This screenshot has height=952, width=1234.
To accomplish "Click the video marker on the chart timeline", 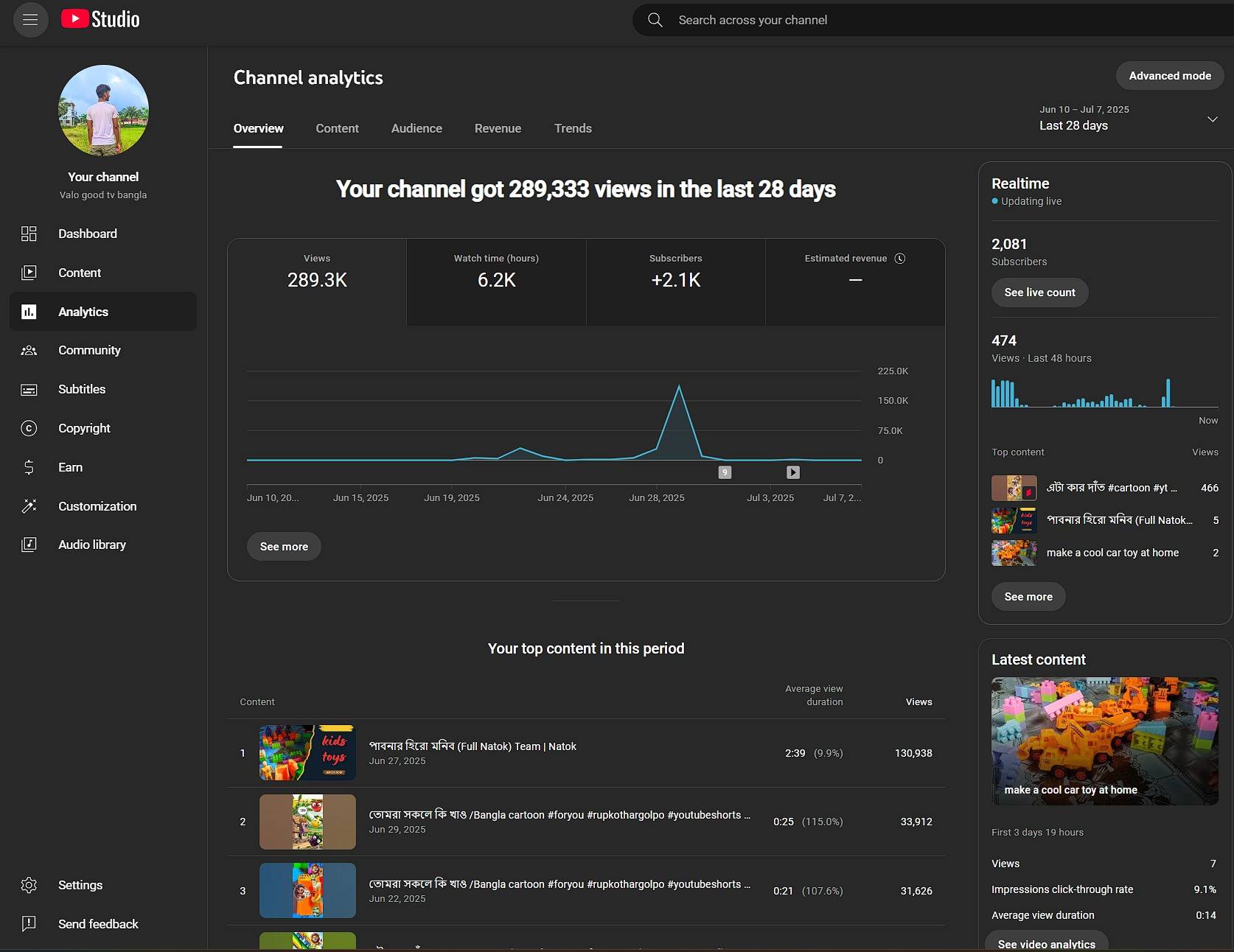I will tap(792, 472).
